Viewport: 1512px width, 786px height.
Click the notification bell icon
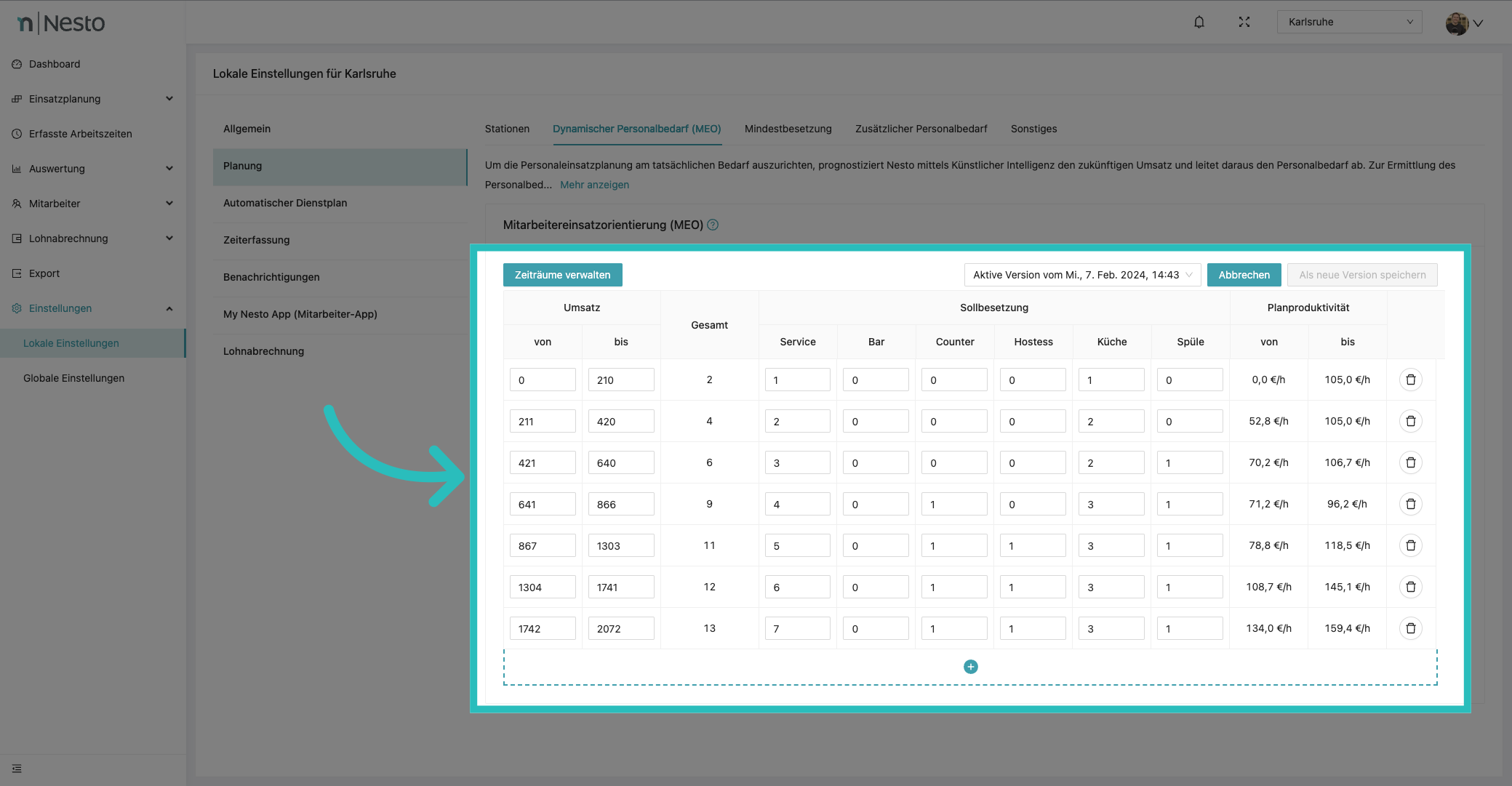click(1199, 22)
